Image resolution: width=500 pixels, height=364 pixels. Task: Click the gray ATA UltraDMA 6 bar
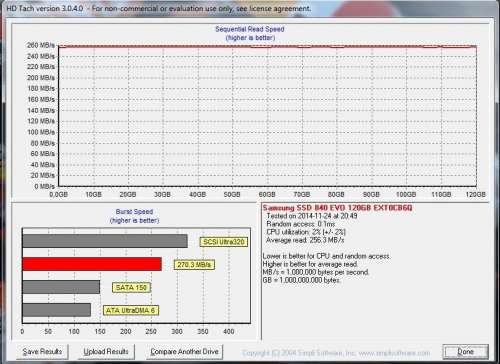tap(57, 310)
